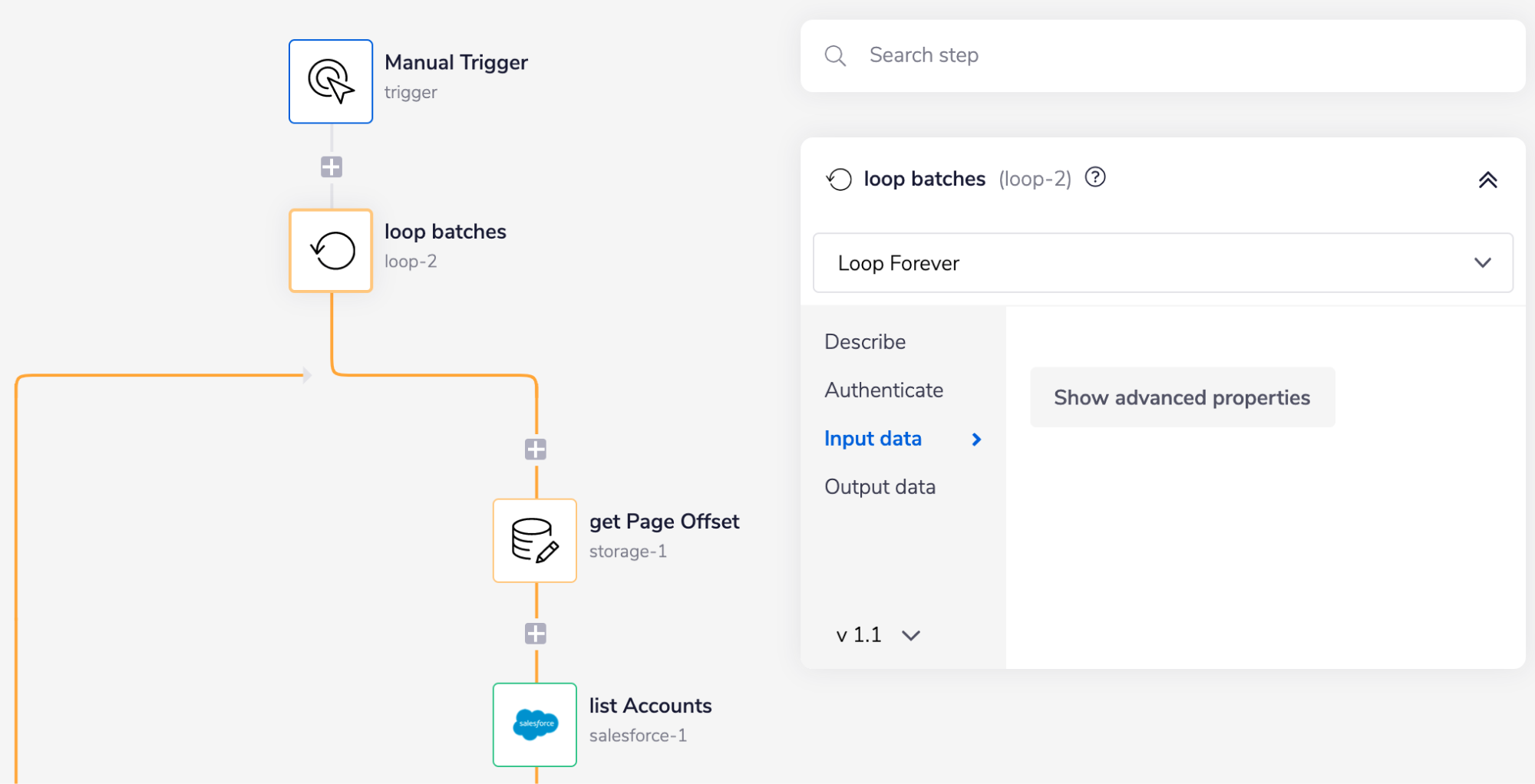Add a step between Manual Trigger and loop batches
Screen dimensions: 1535x784
coord(330,166)
